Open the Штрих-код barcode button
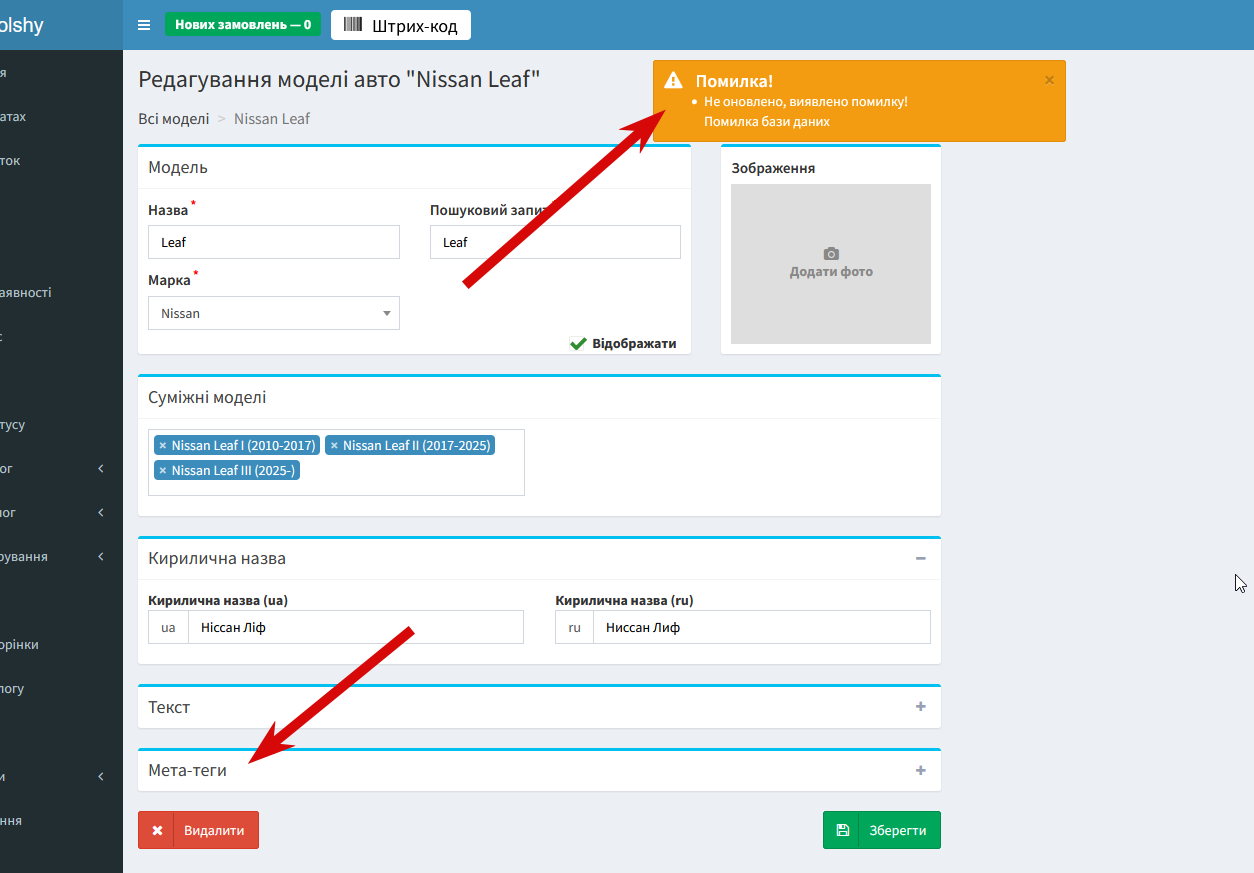This screenshot has width=1254, height=873. point(401,26)
